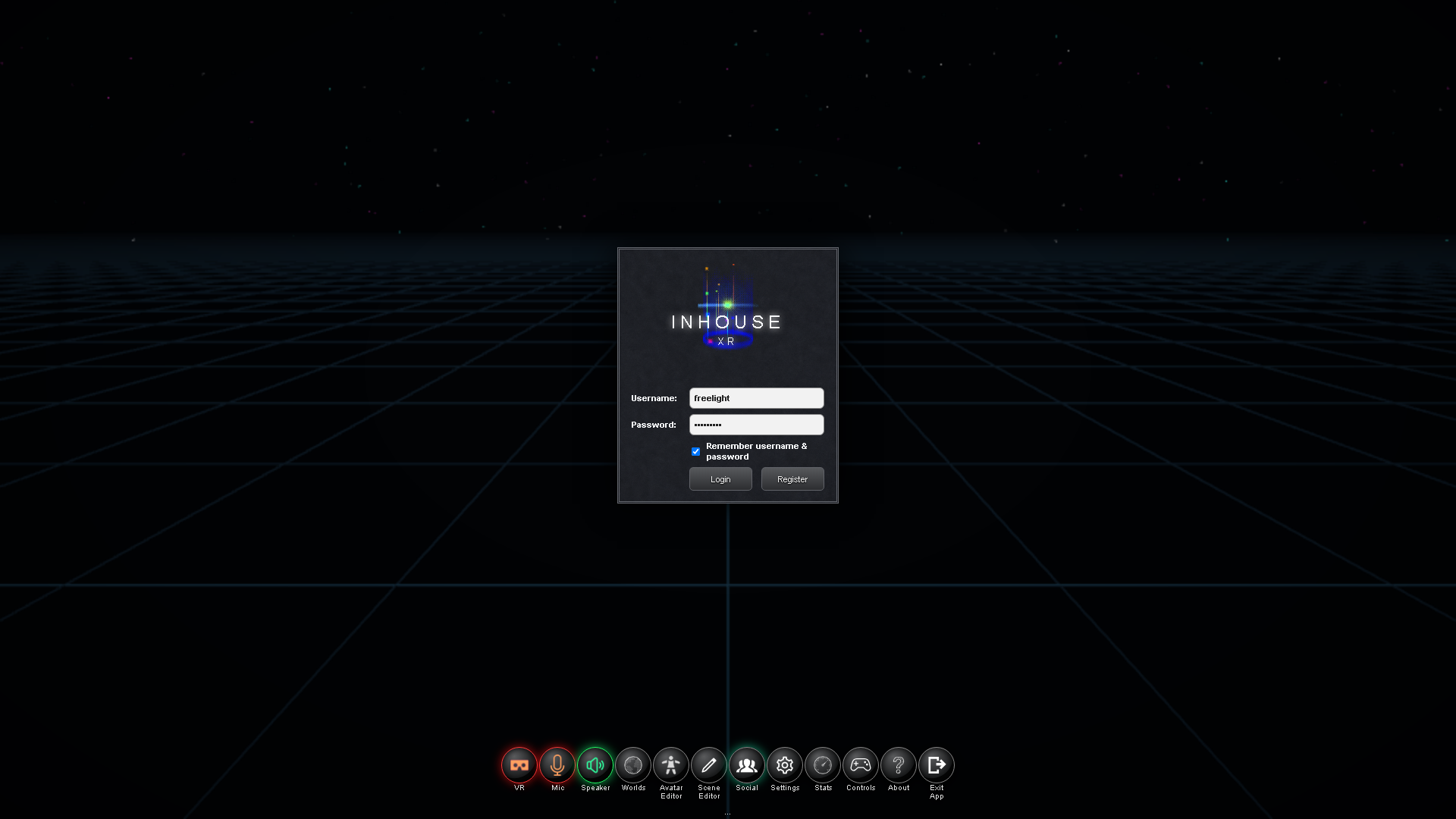
Task: Focus the Password input field
Action: (756, 425)
